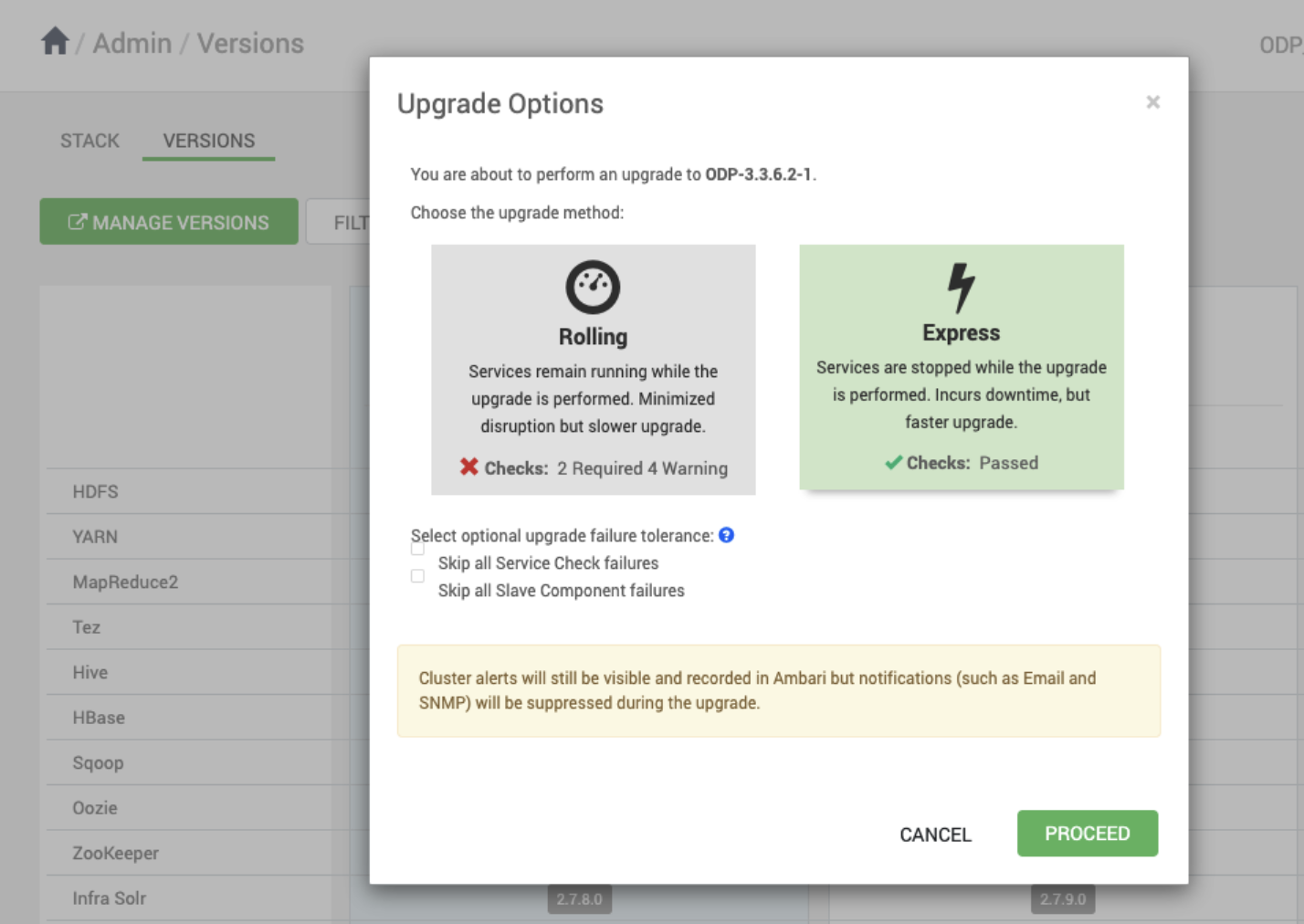Select the Express upgrade method card
Viewport: 1304px width, 924px height.
tap(962, 367)
